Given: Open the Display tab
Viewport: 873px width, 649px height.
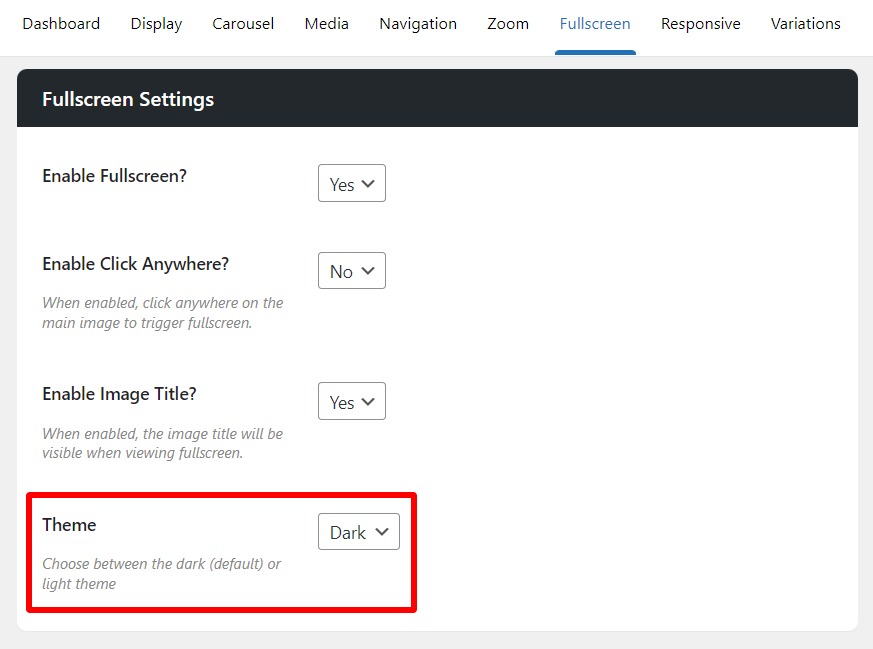Looking at the screenshot, I should coord(156,24).
